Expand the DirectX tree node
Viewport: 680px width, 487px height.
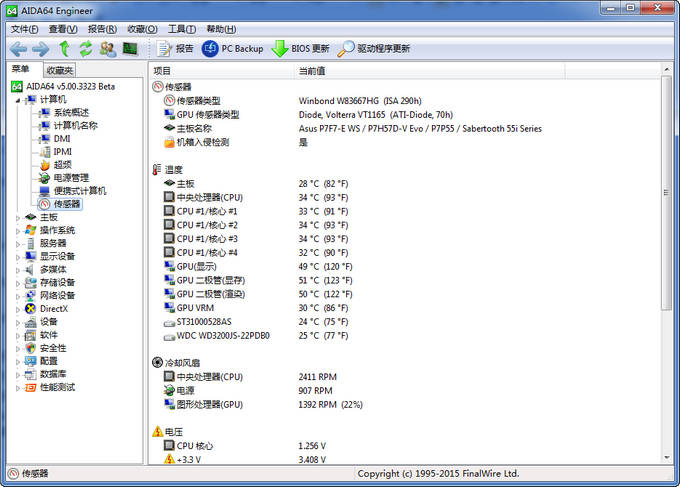(18, 310)
